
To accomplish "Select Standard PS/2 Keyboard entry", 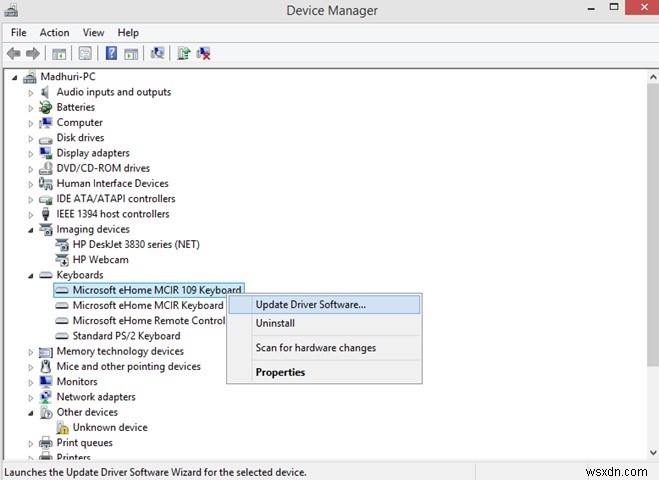I will [127, 336].
